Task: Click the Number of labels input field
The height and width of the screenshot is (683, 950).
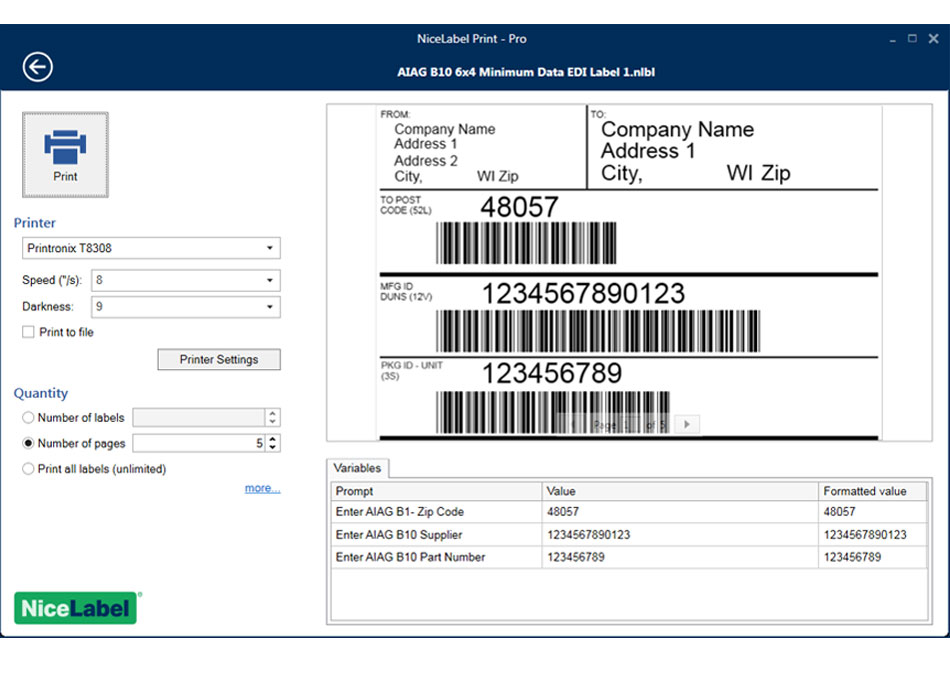Action: [x=199, y=418]
